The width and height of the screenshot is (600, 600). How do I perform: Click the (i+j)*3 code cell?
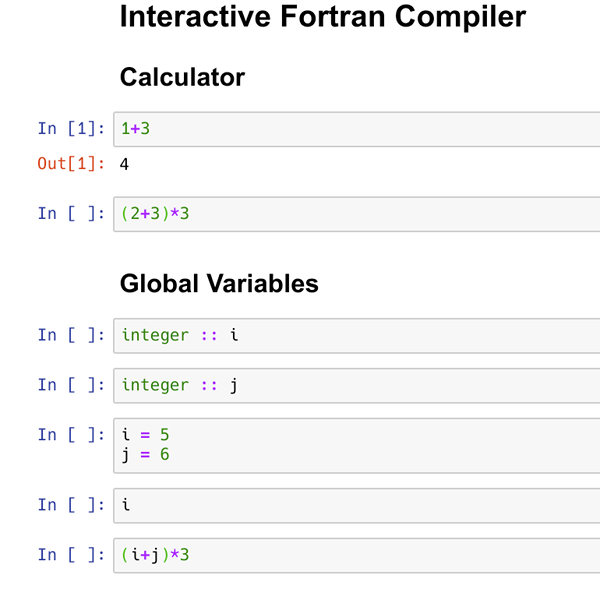(x=357, y=555)
